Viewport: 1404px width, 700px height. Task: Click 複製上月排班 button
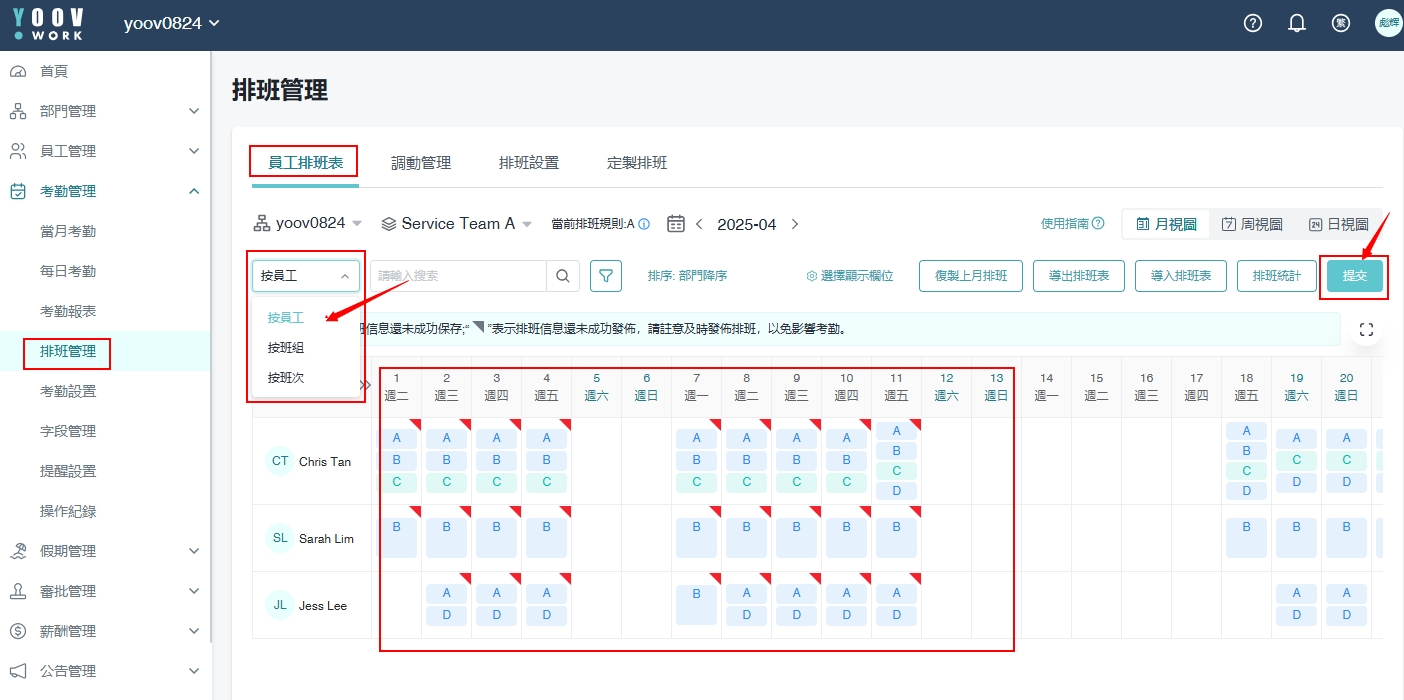[970, 276]
